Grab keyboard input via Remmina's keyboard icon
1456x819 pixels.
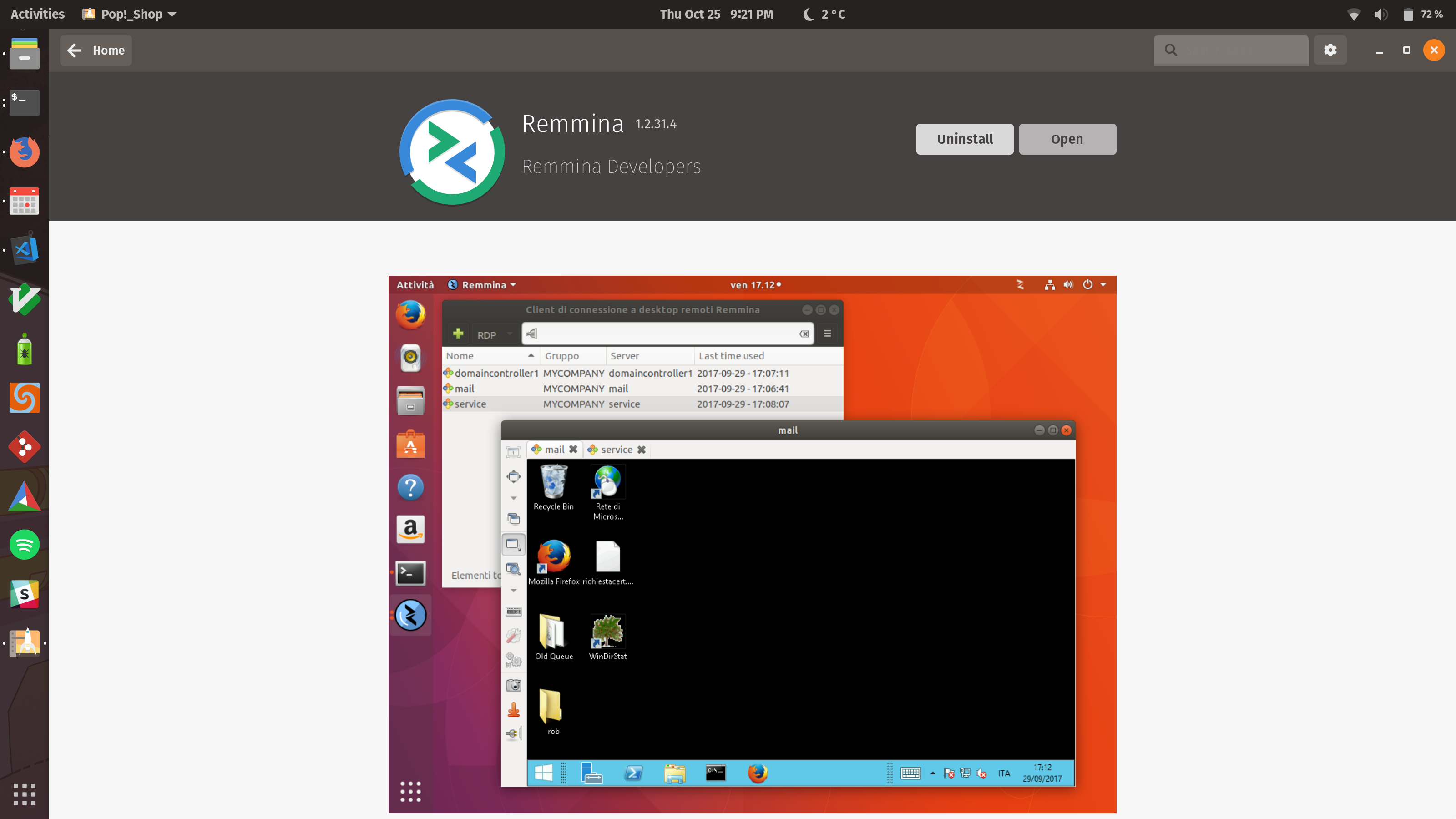click(x=513, y=612)
